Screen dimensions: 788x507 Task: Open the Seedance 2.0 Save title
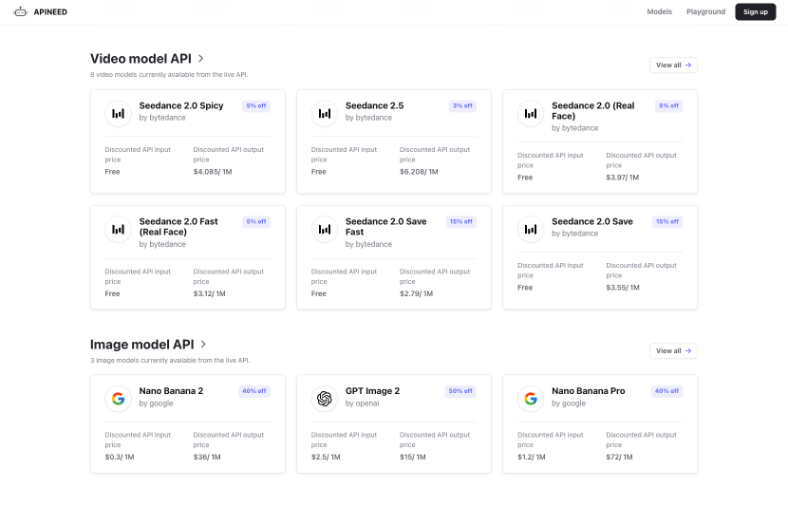click(592, 221)
